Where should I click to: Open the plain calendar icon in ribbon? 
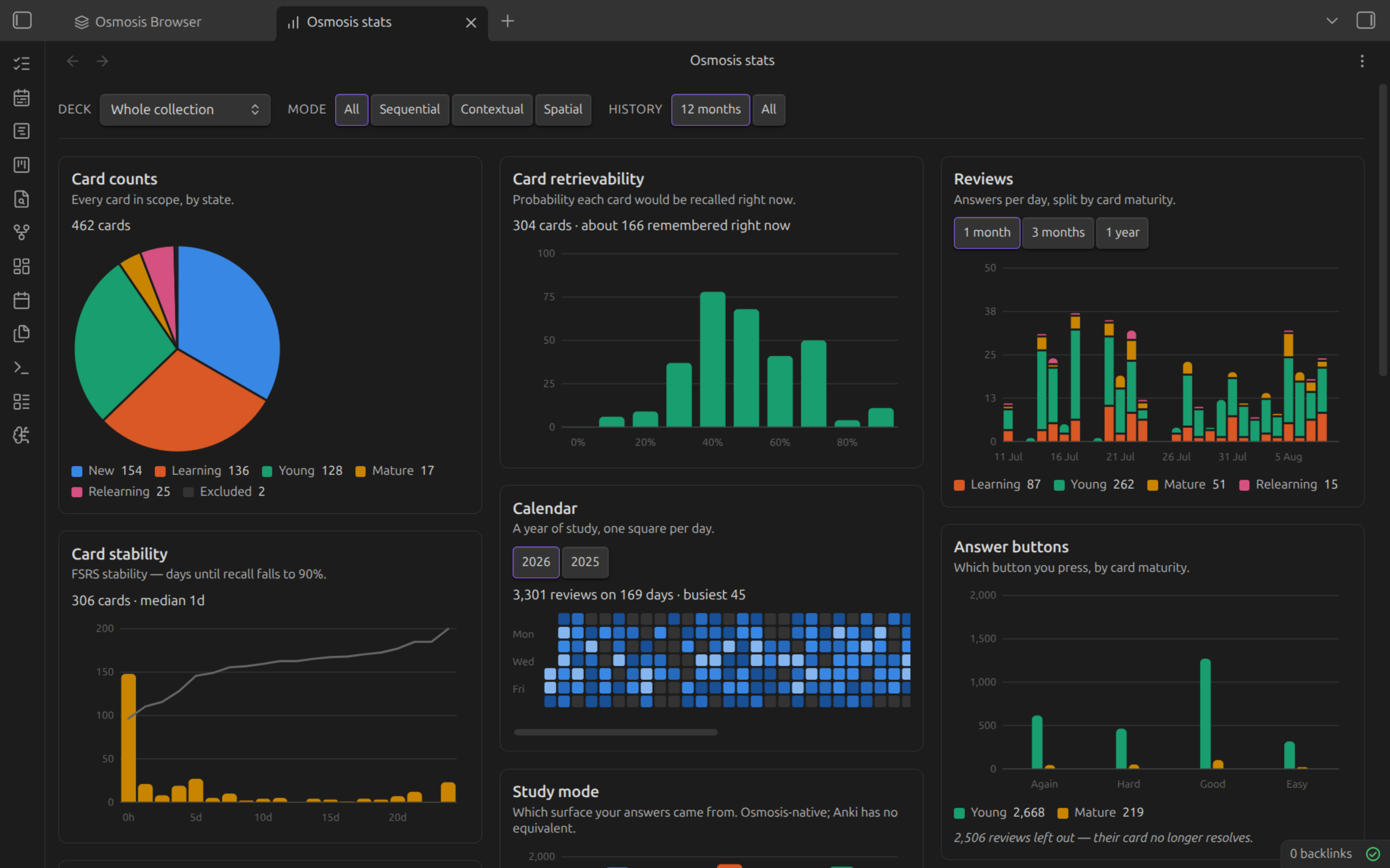pyautogui.click(x=22, y=300)
